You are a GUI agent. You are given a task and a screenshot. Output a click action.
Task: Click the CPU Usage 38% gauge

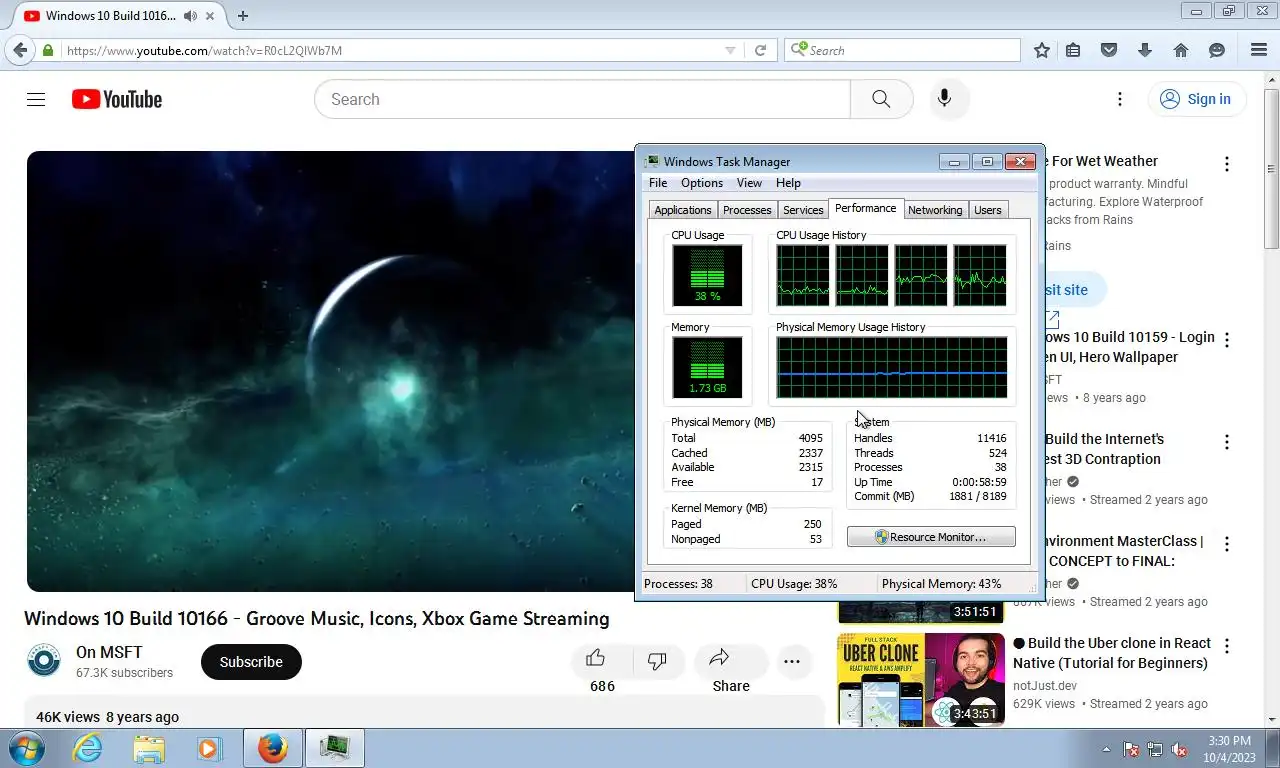pos(707,275)
